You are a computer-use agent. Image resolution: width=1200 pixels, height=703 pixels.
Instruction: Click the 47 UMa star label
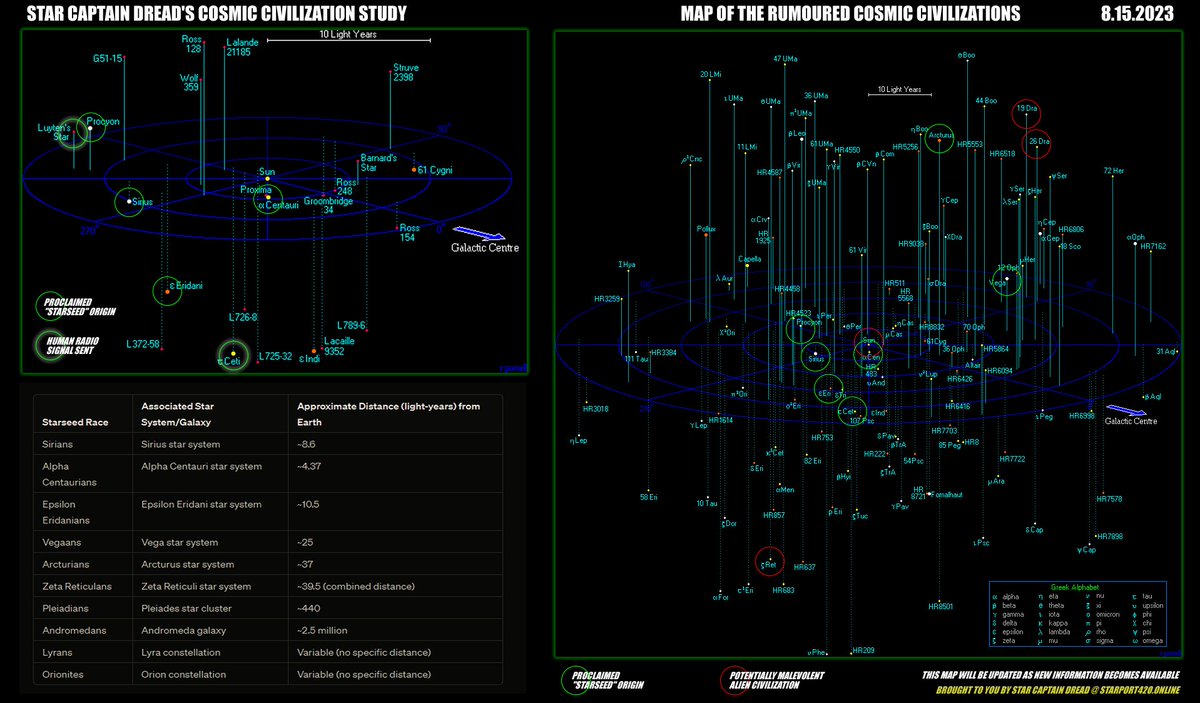pyautogui.click(x=785, y=59)
